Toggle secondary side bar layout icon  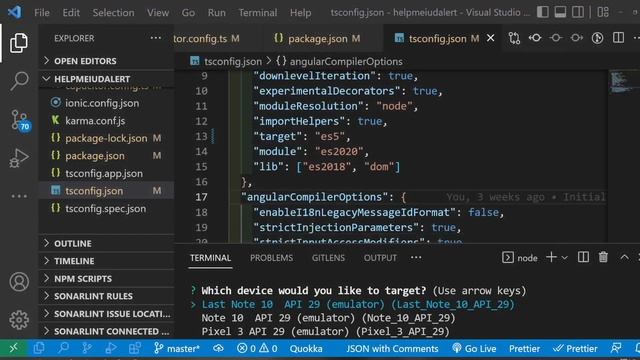tap(578, 12)
